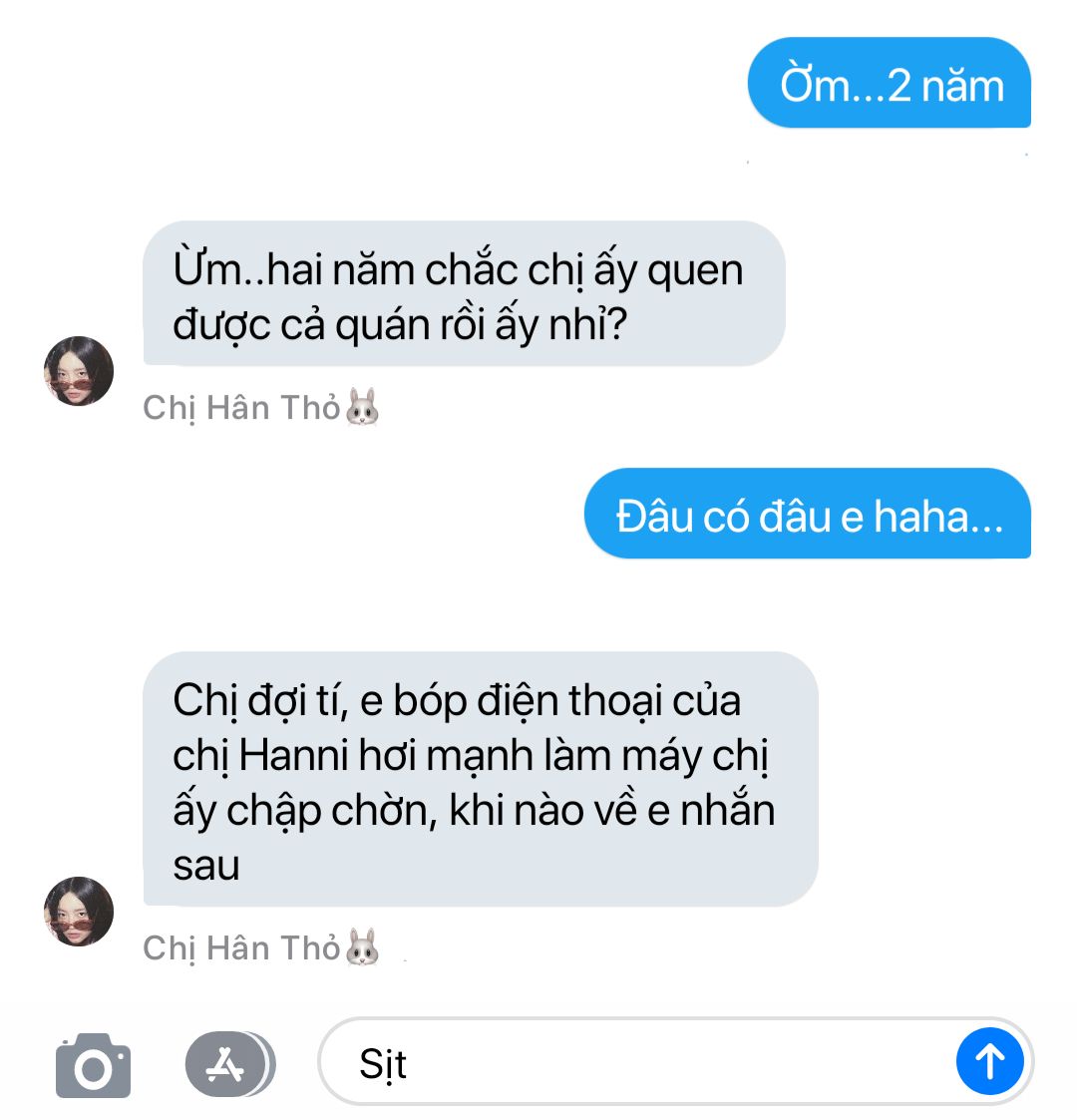Open the App Store apps drawer icon

(230, 1064)
